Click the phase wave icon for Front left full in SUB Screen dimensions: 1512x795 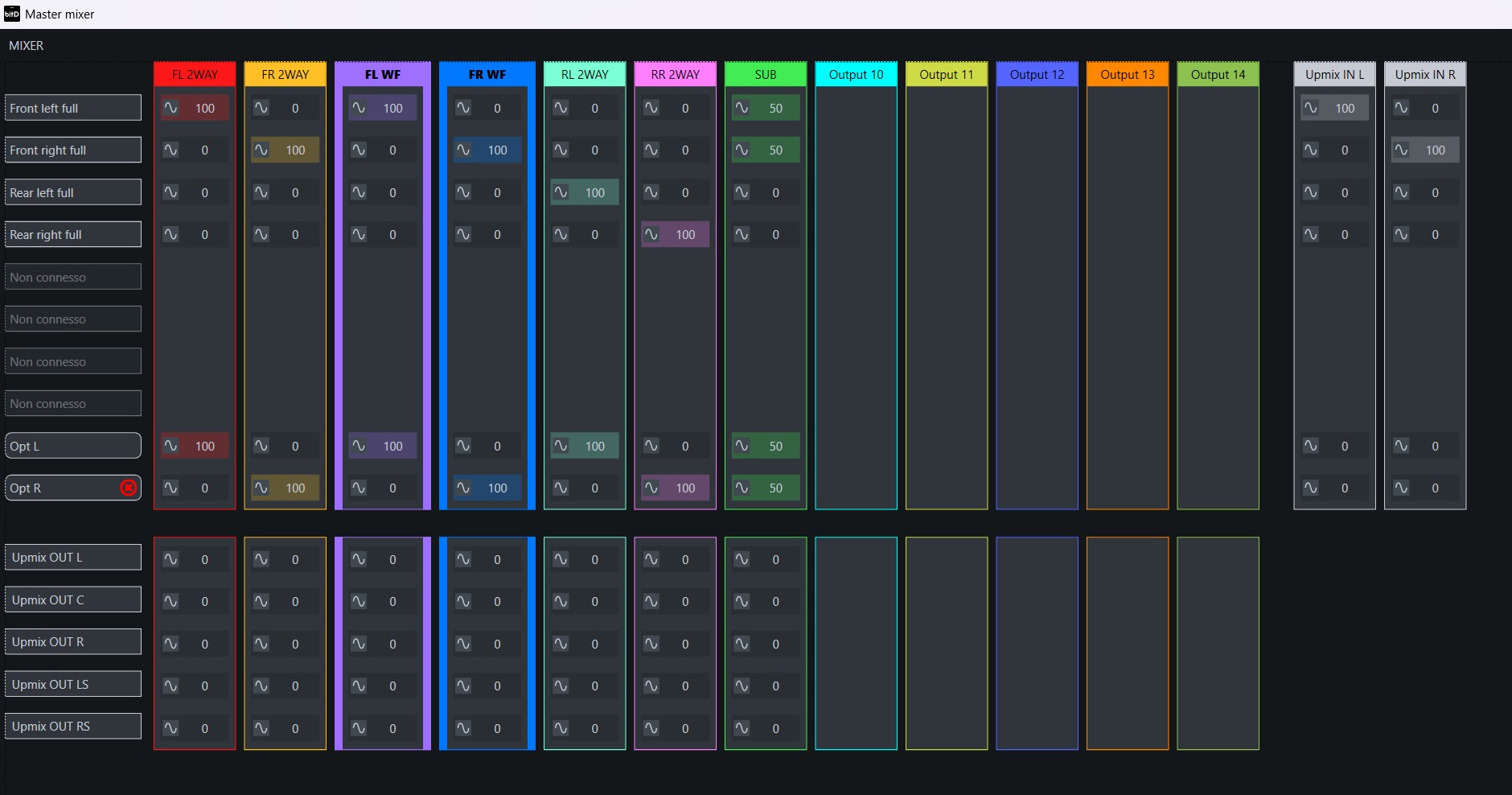click(x=742, y=108)
